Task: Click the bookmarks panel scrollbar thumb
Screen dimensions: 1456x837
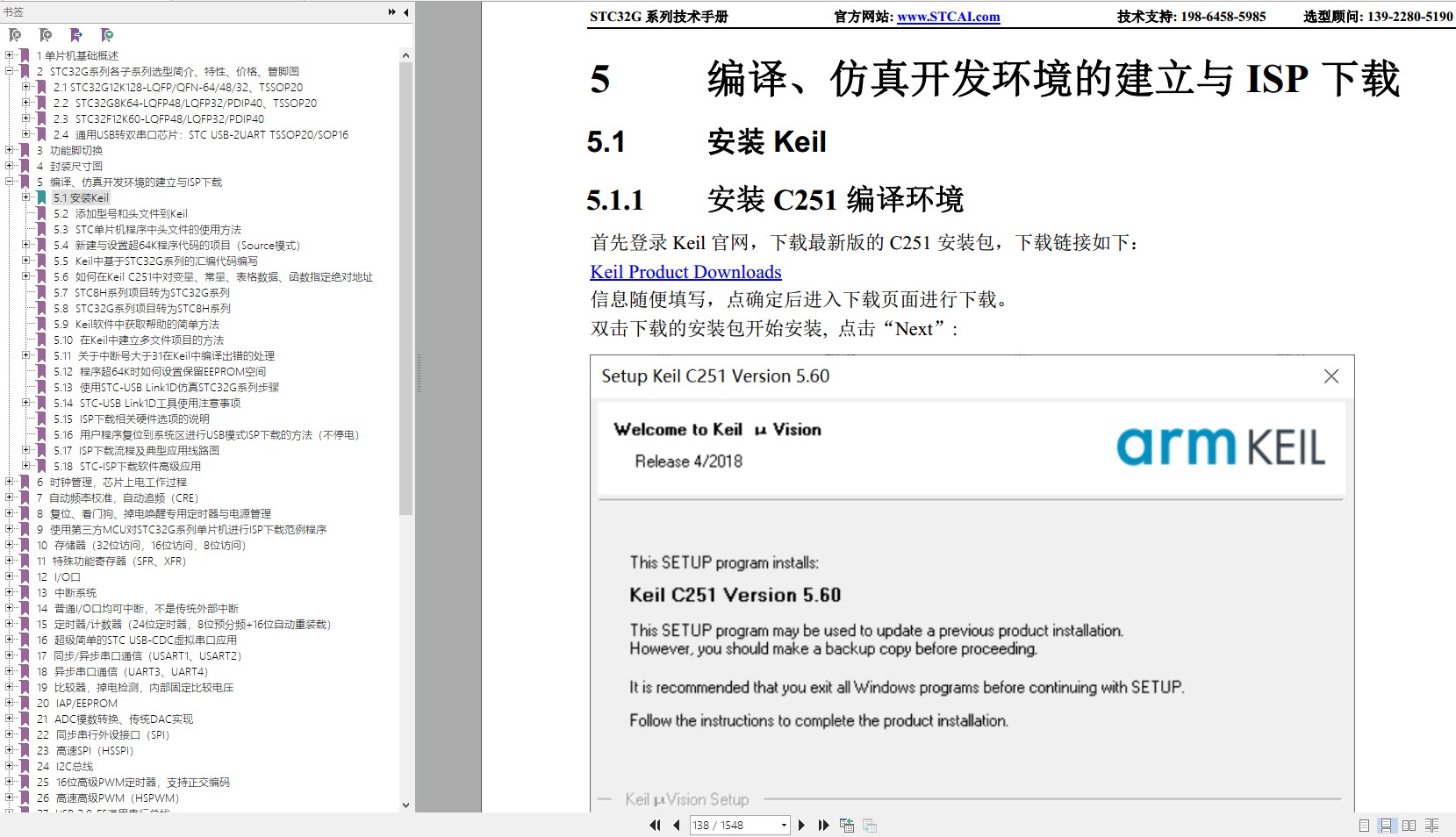Action: 405,288
